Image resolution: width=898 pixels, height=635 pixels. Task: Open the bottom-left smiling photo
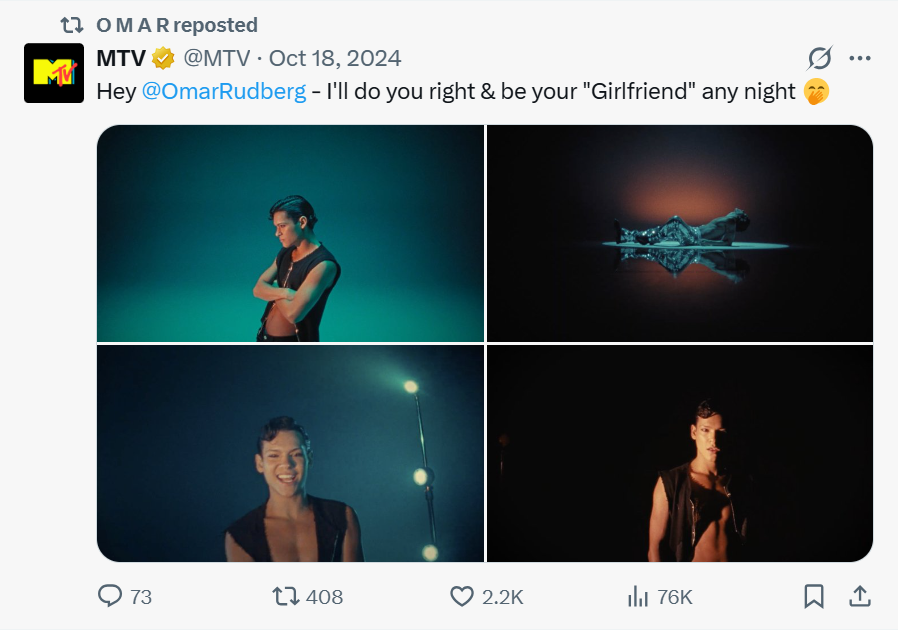[x=290, y=453]
